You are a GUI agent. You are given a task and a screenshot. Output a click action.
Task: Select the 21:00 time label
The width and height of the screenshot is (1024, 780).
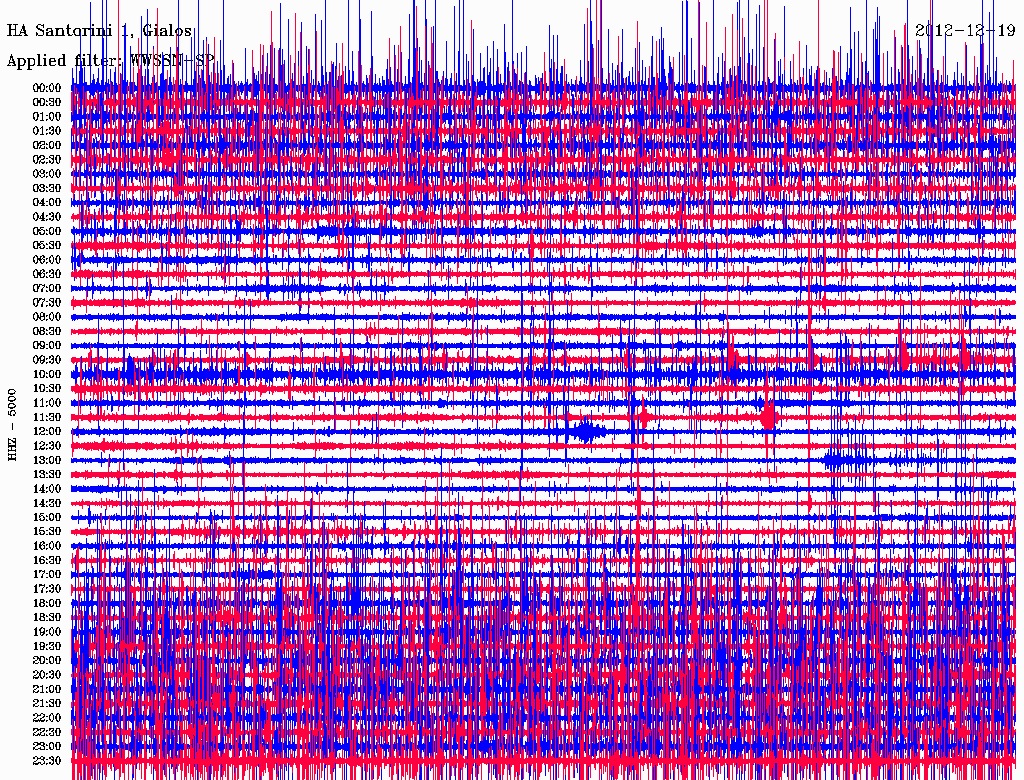point(47,689)
